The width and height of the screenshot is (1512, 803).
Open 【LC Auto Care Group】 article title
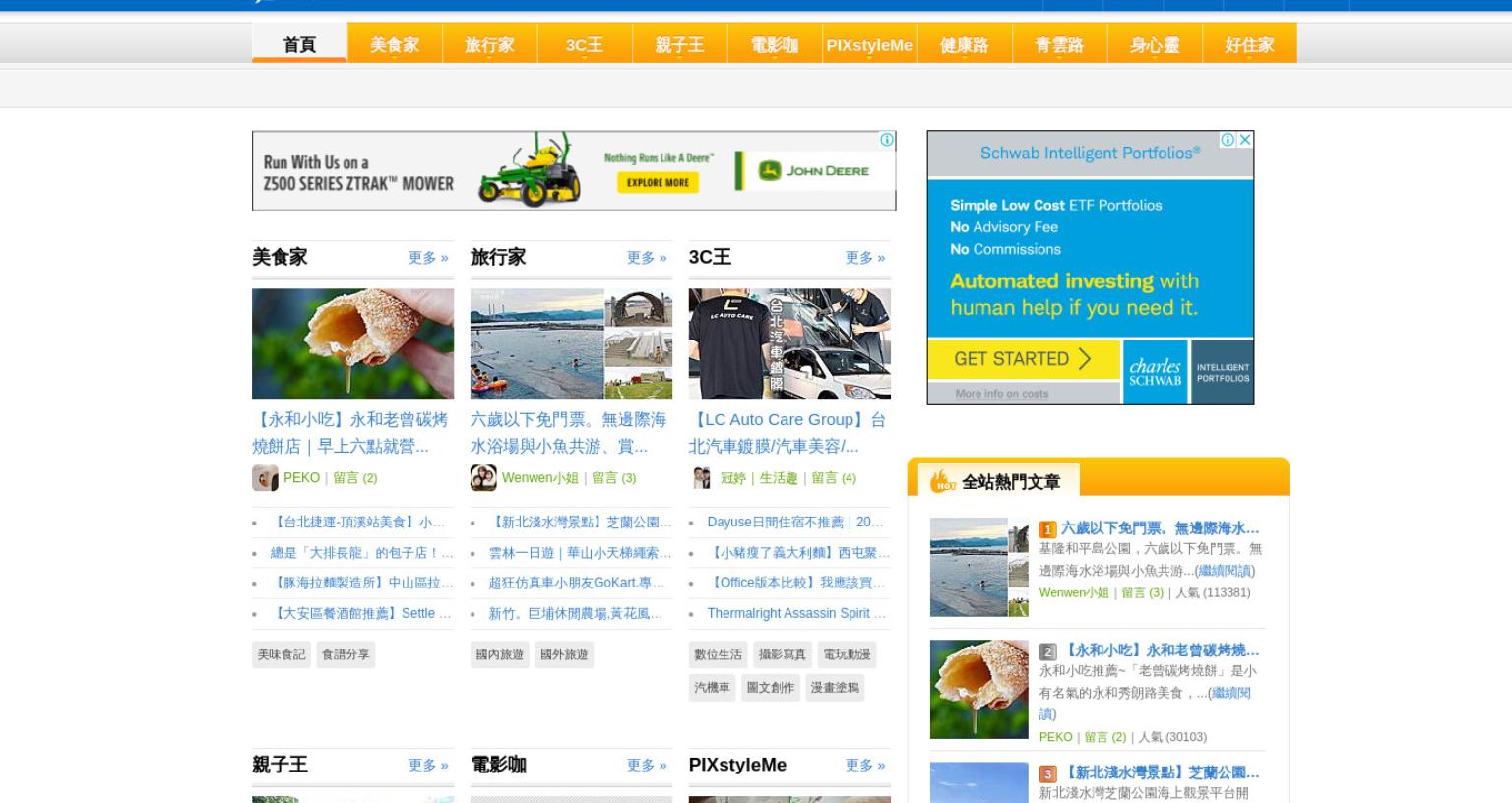click(x=787, y=433)
